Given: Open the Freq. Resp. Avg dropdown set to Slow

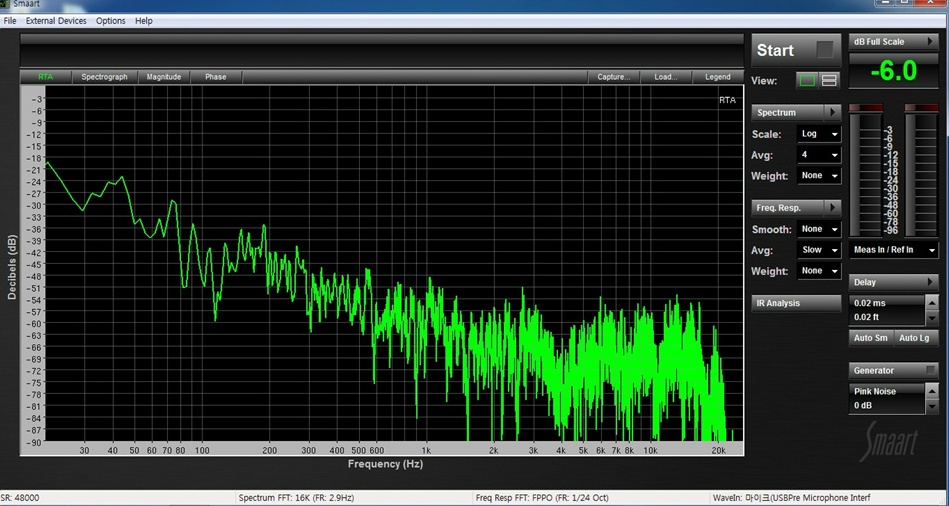Looking at the screenshot, I should pos(819,250).
